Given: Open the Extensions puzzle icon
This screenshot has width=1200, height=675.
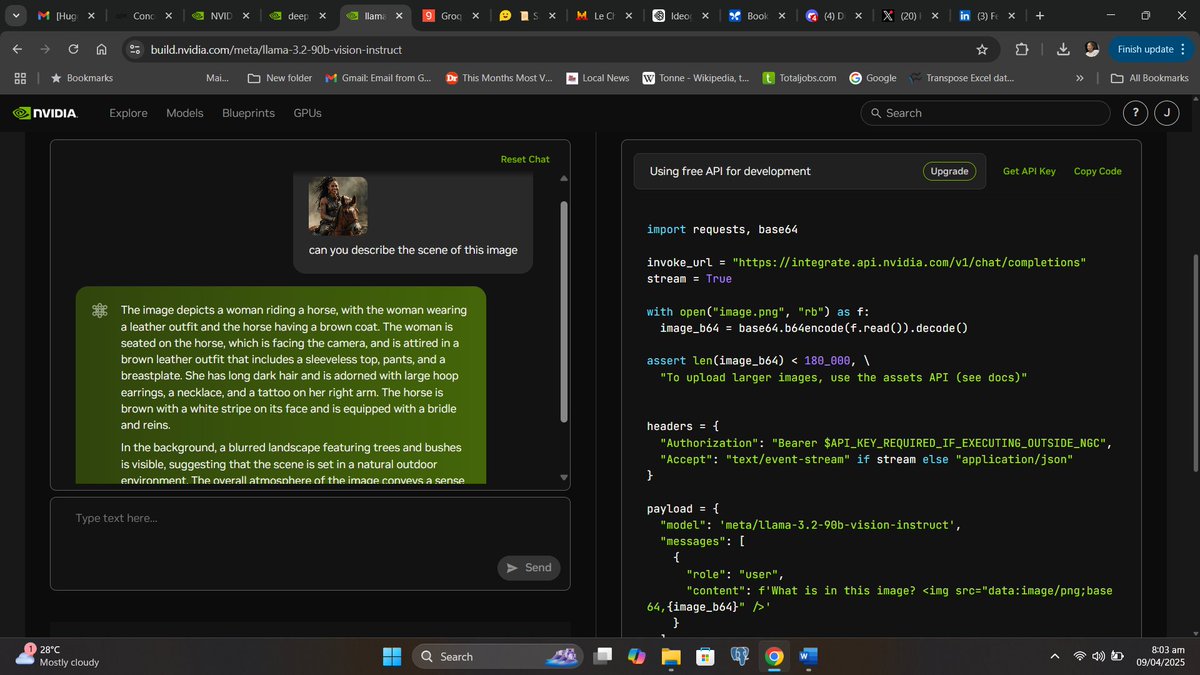Looking at the screenshot, I should click(x=1022, y=49).
